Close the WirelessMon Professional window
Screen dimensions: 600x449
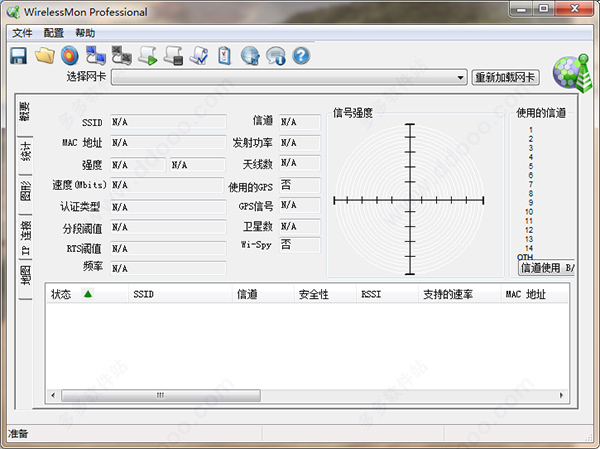(574, 9)
